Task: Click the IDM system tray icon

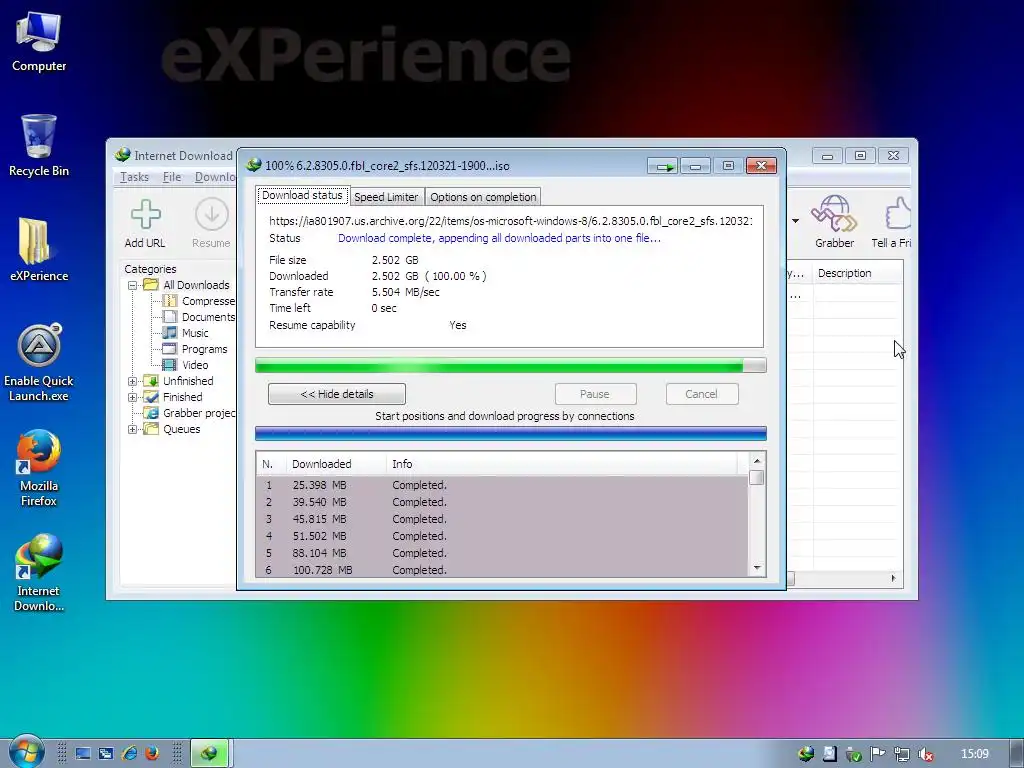Action: pos(806,754)
